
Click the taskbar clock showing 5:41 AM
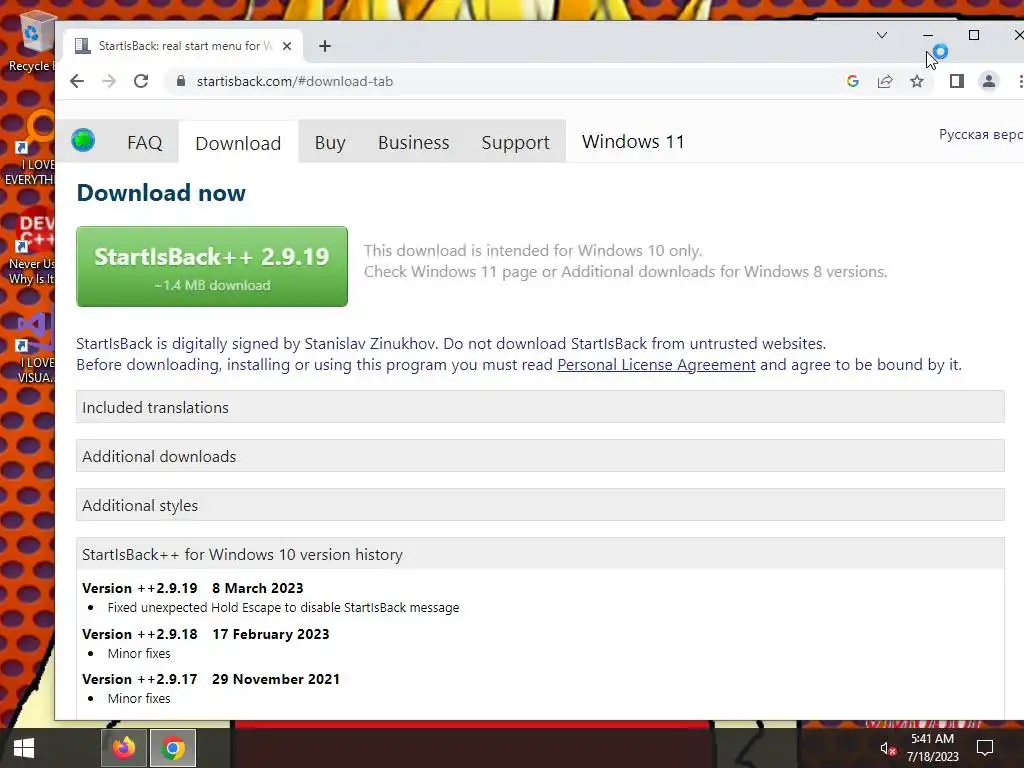point(932,748)
